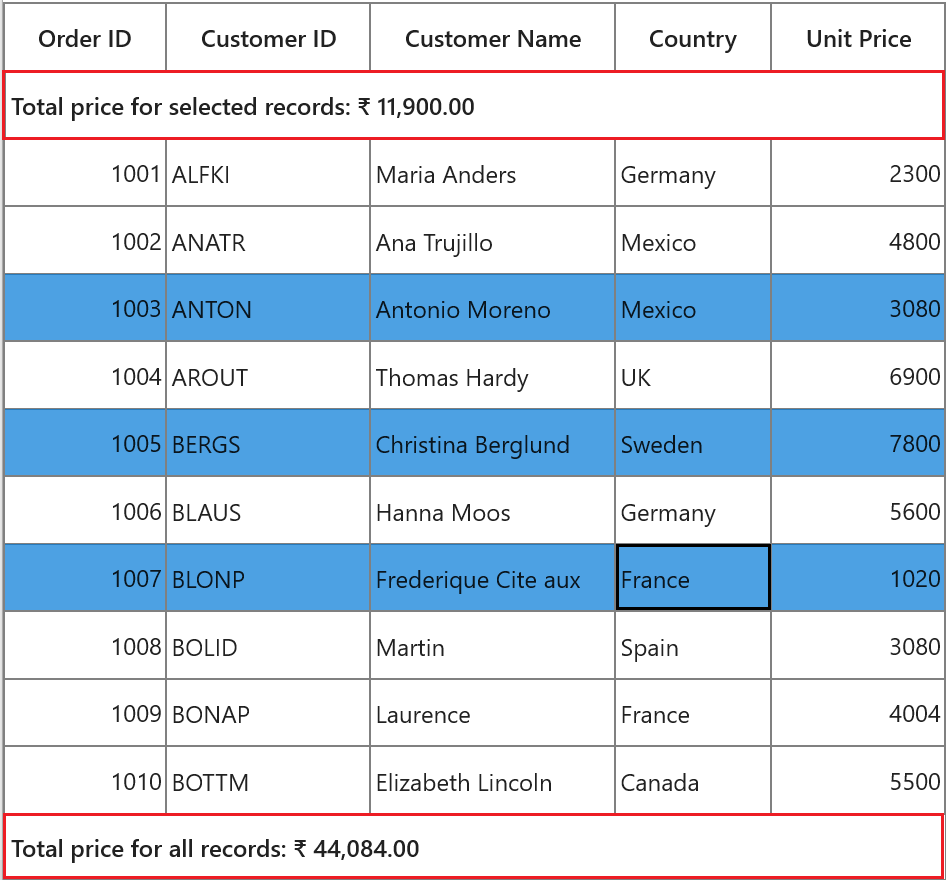946x880 pixels.
Task: Select the BERGS cell
Action: 268,443
